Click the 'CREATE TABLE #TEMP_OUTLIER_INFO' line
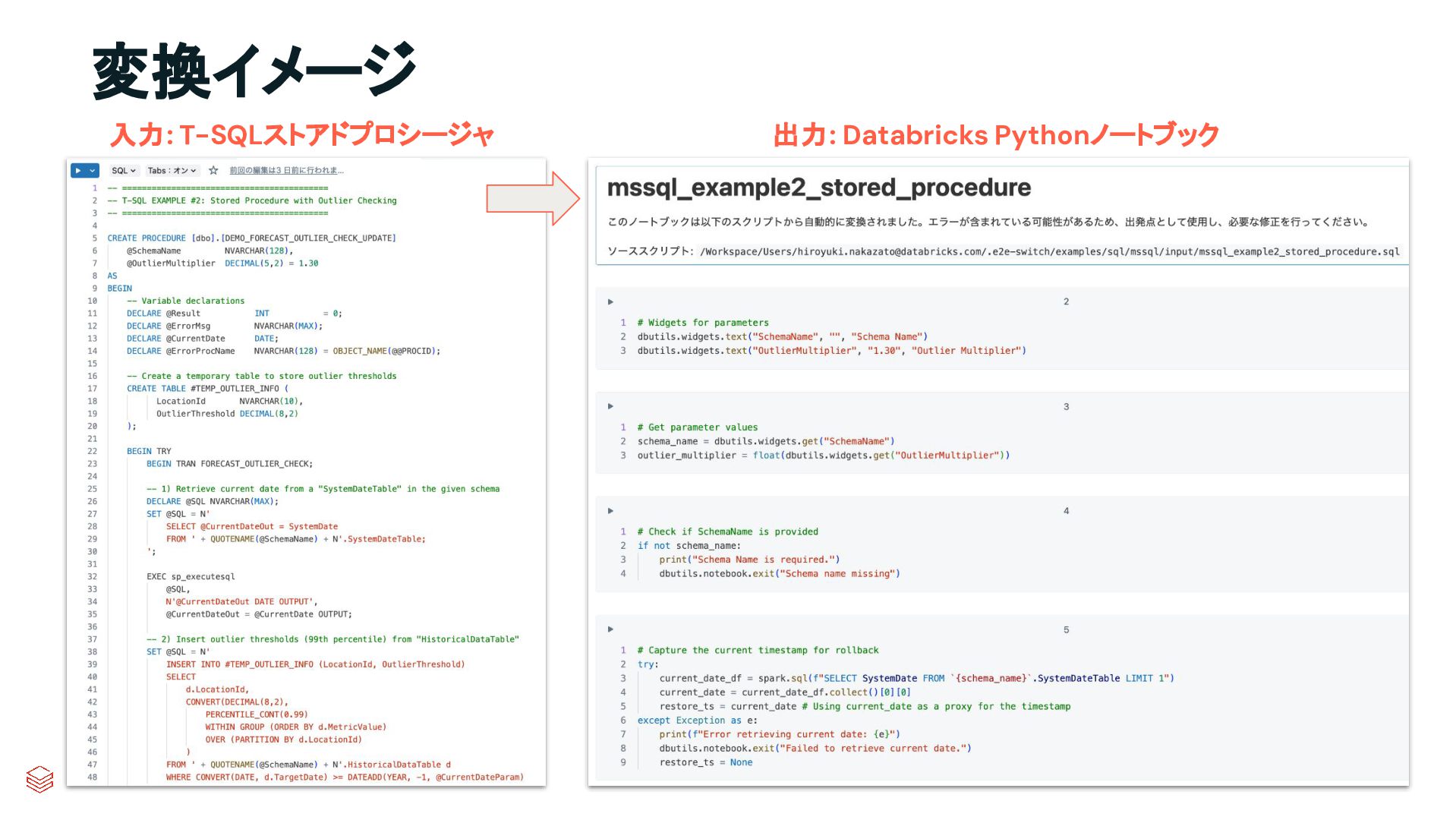Screen dimensions: 1456x820 click(207, 389)
